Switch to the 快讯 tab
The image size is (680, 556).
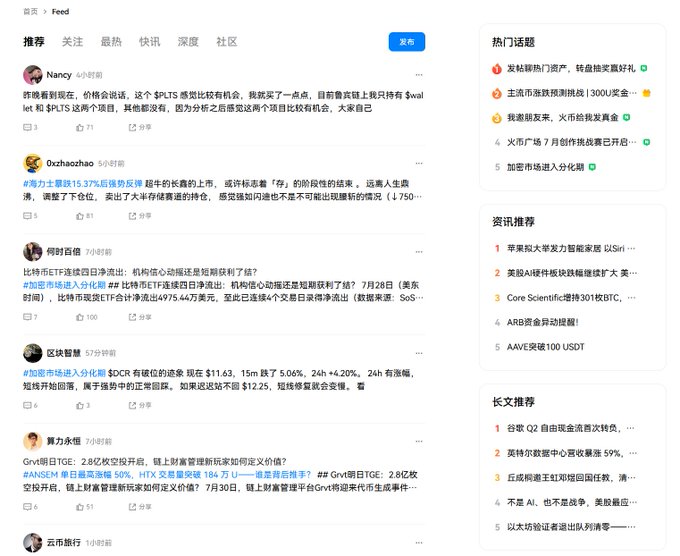150,42
